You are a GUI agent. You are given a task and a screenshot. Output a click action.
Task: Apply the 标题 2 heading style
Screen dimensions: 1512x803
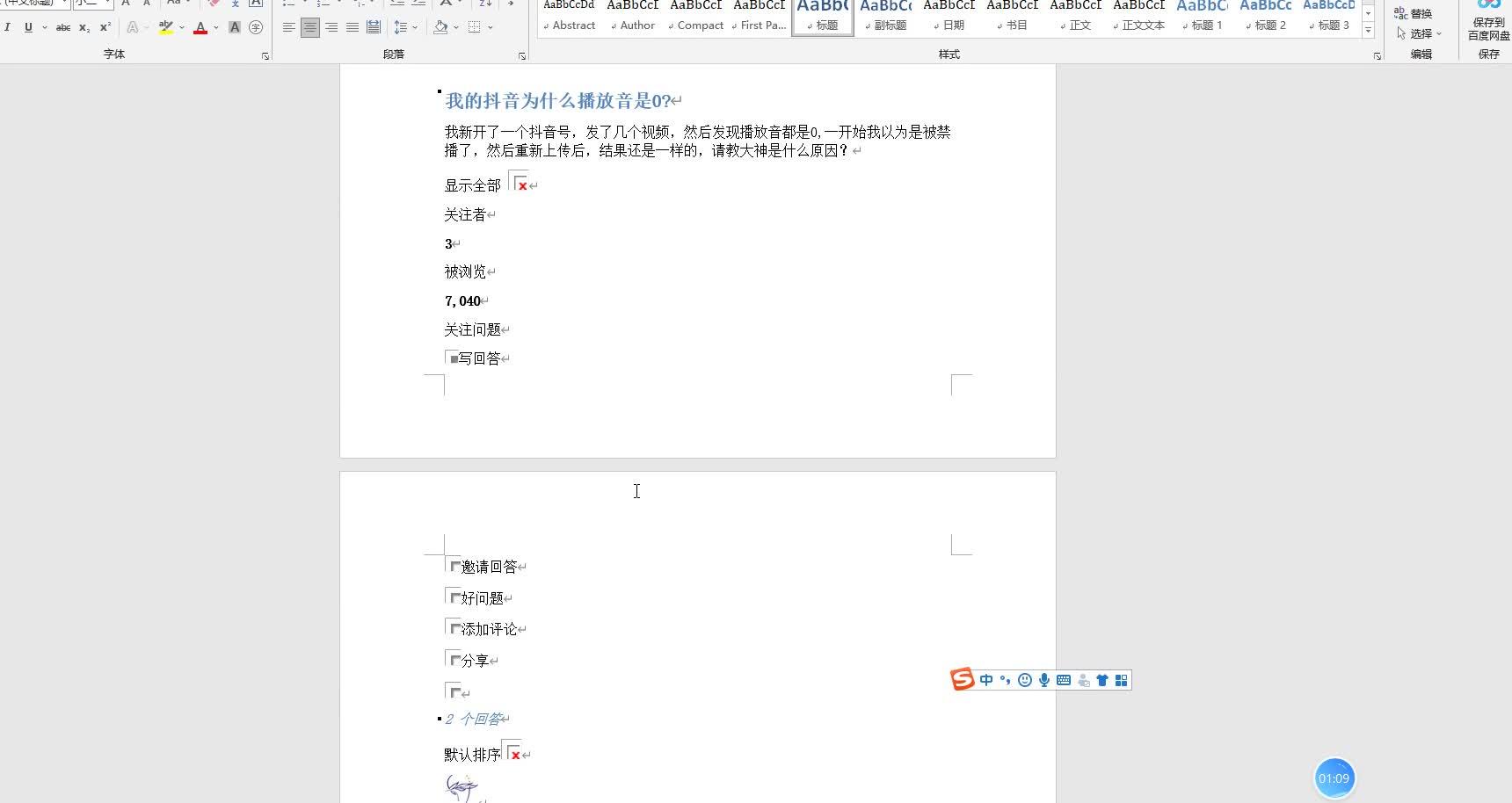[x=1266, y=17]
